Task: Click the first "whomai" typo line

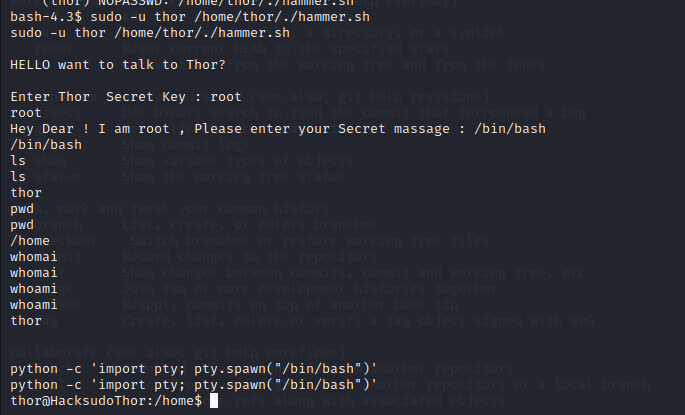Action: coord(34,257)
